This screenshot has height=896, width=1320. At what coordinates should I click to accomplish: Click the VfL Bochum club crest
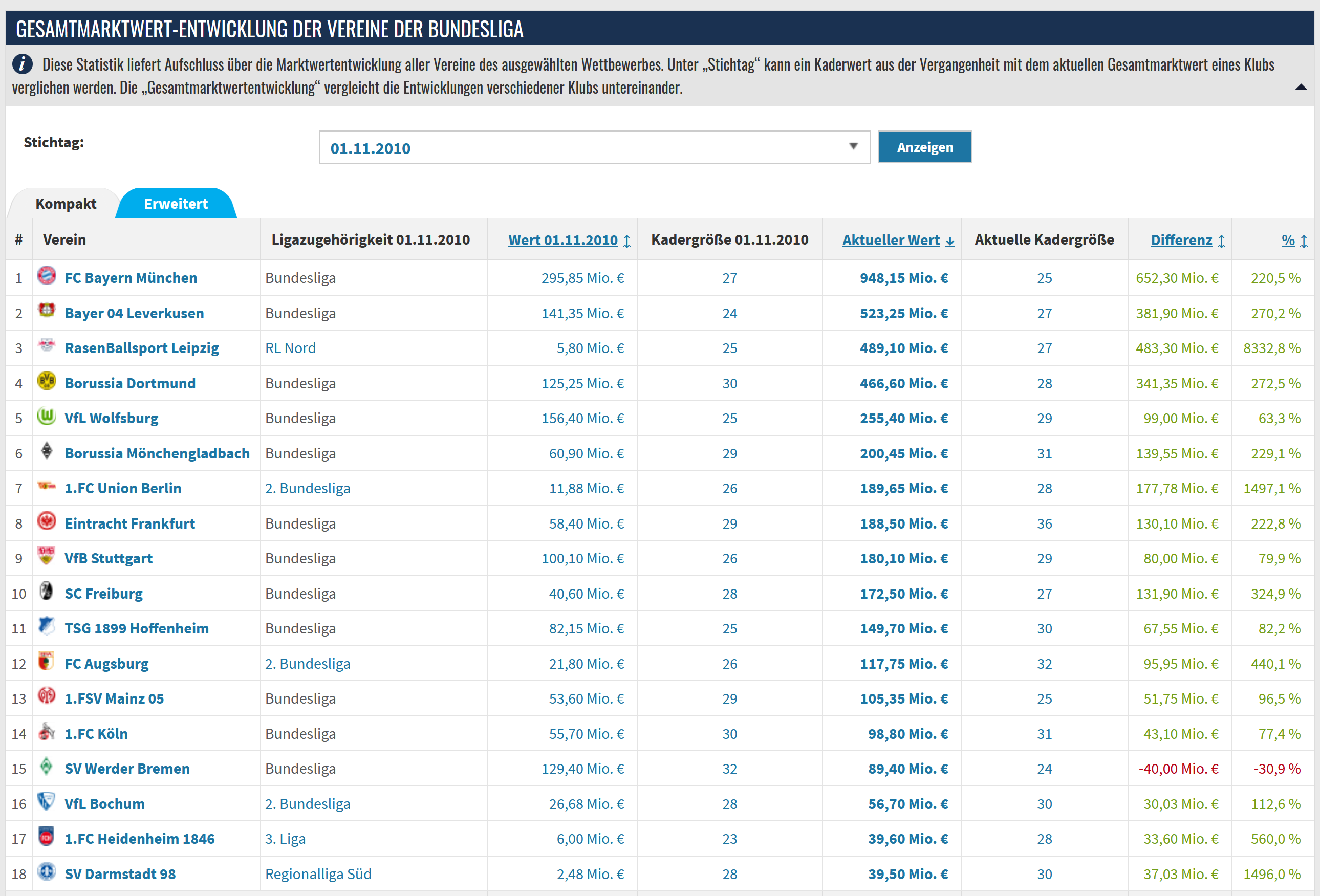(47, 801)
